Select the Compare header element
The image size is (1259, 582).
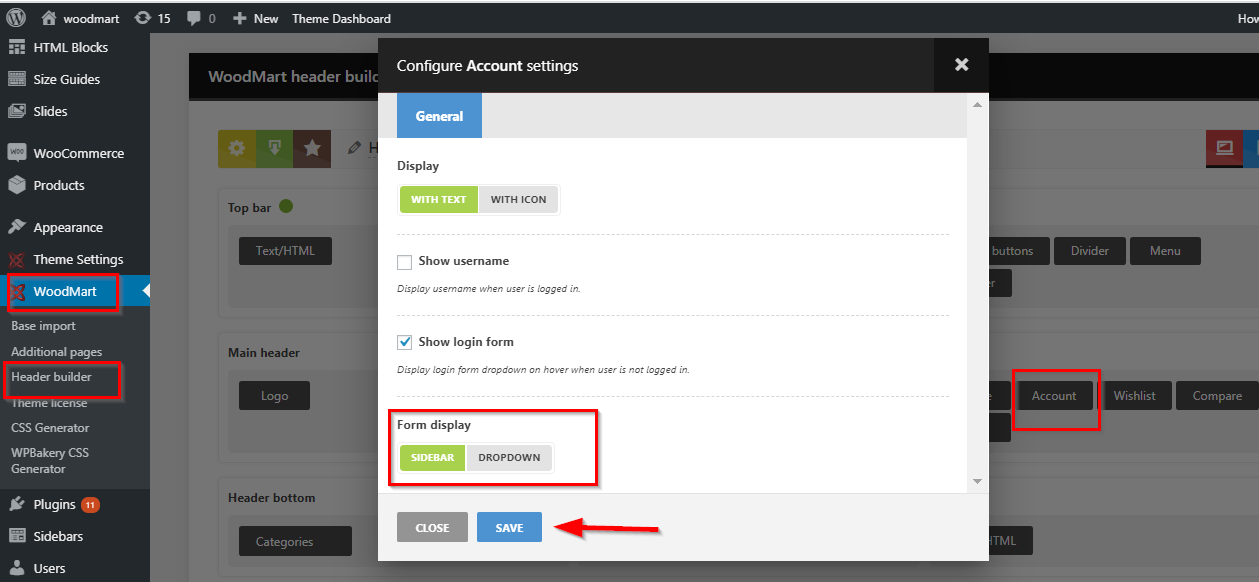pos(1217,396)
